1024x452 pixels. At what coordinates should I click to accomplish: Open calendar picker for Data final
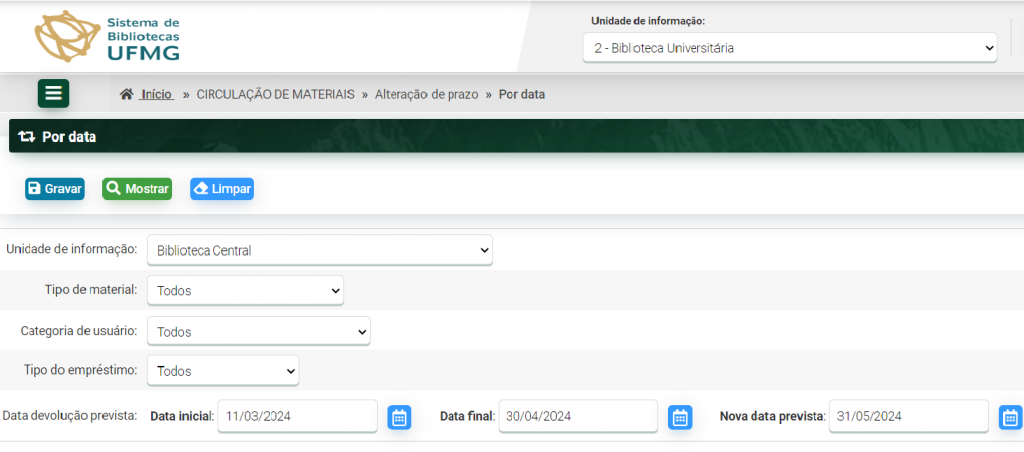(x=680, y=417)
